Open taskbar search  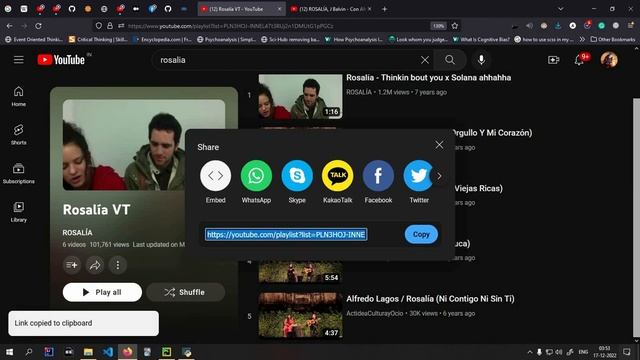(x=29, y=352)
